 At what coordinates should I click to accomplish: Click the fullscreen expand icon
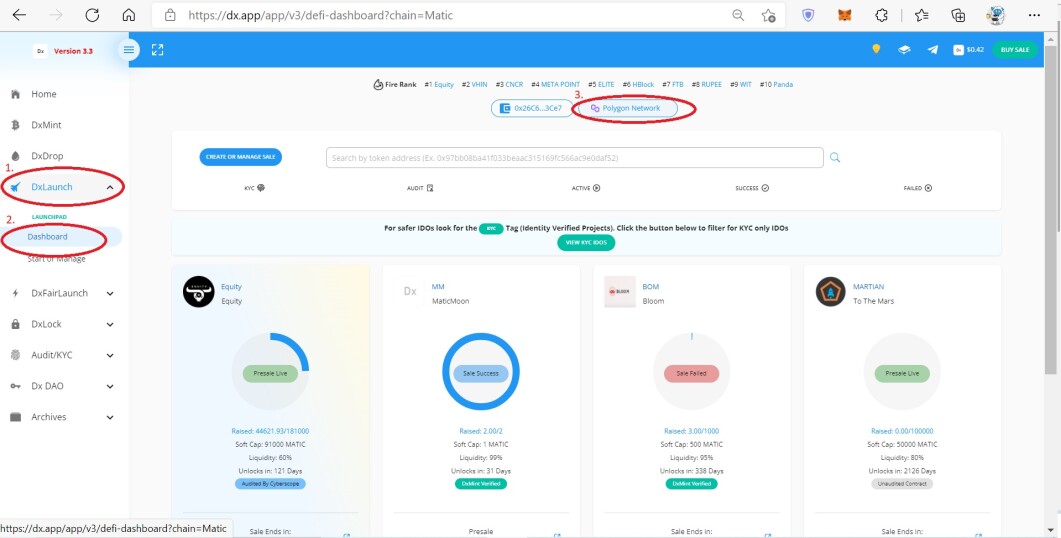click(x=158, y=49)
